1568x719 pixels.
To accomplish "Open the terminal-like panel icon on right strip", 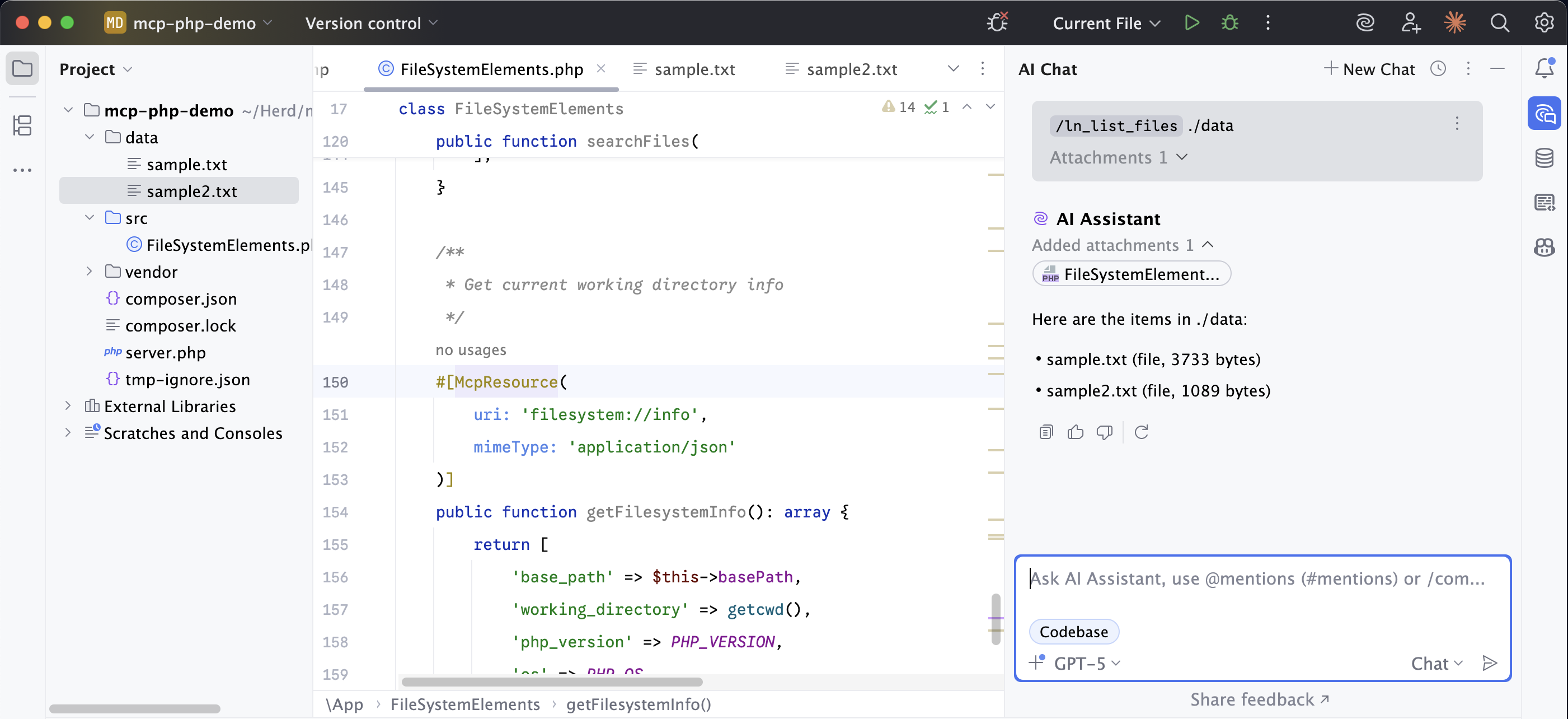I will pyautogui.click(x=1544, y=202).
